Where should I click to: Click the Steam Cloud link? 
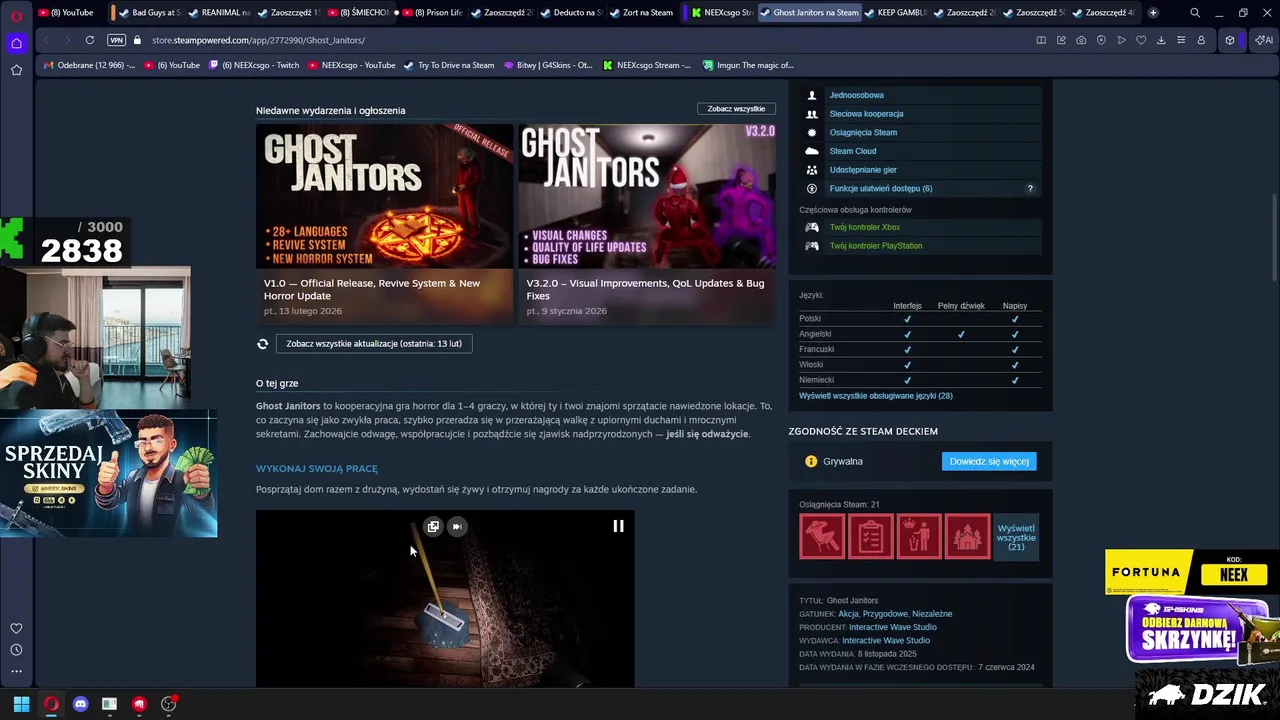[x=852, y=151]
